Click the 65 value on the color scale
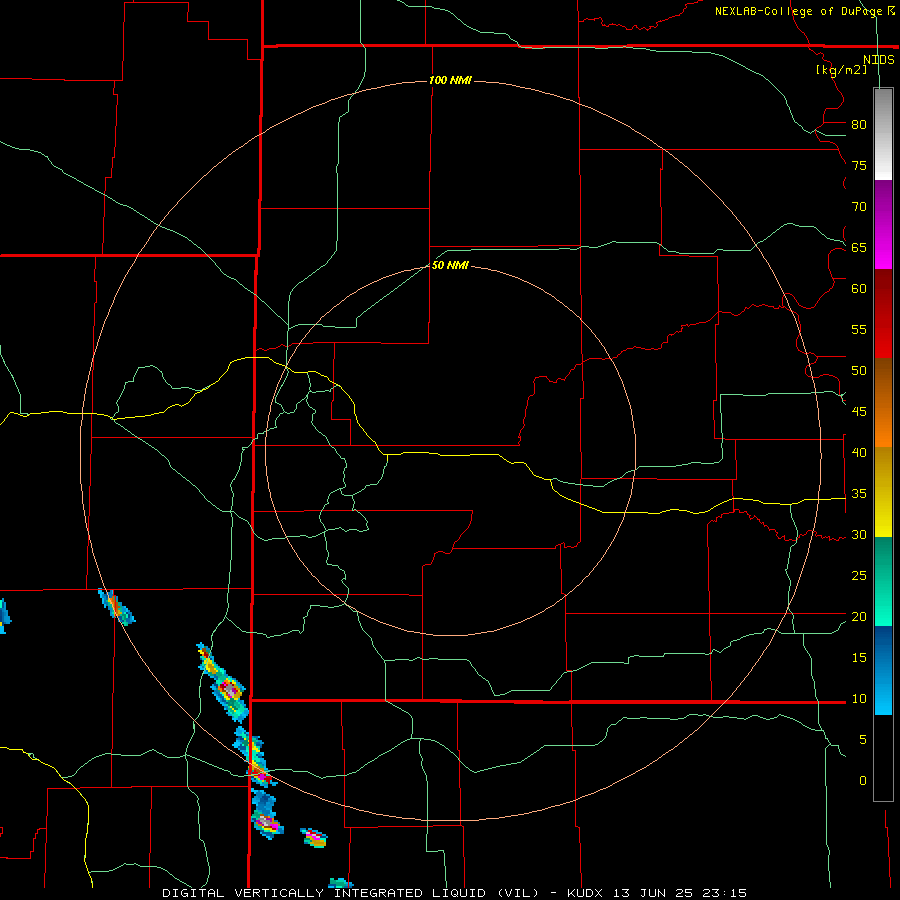The image size is (900, 900). tap(859, 248)
